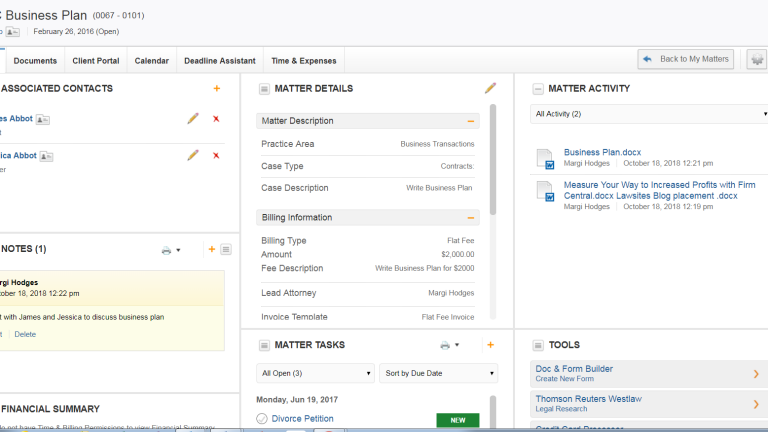
Task: Edit matter details with pencil icon
Action: (490, 89)
